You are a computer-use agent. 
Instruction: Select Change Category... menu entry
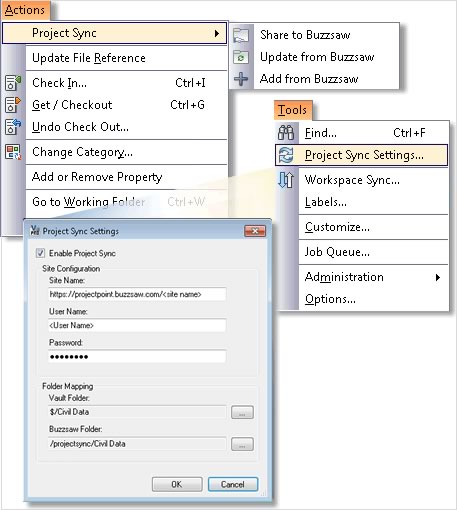click(127, 152)
